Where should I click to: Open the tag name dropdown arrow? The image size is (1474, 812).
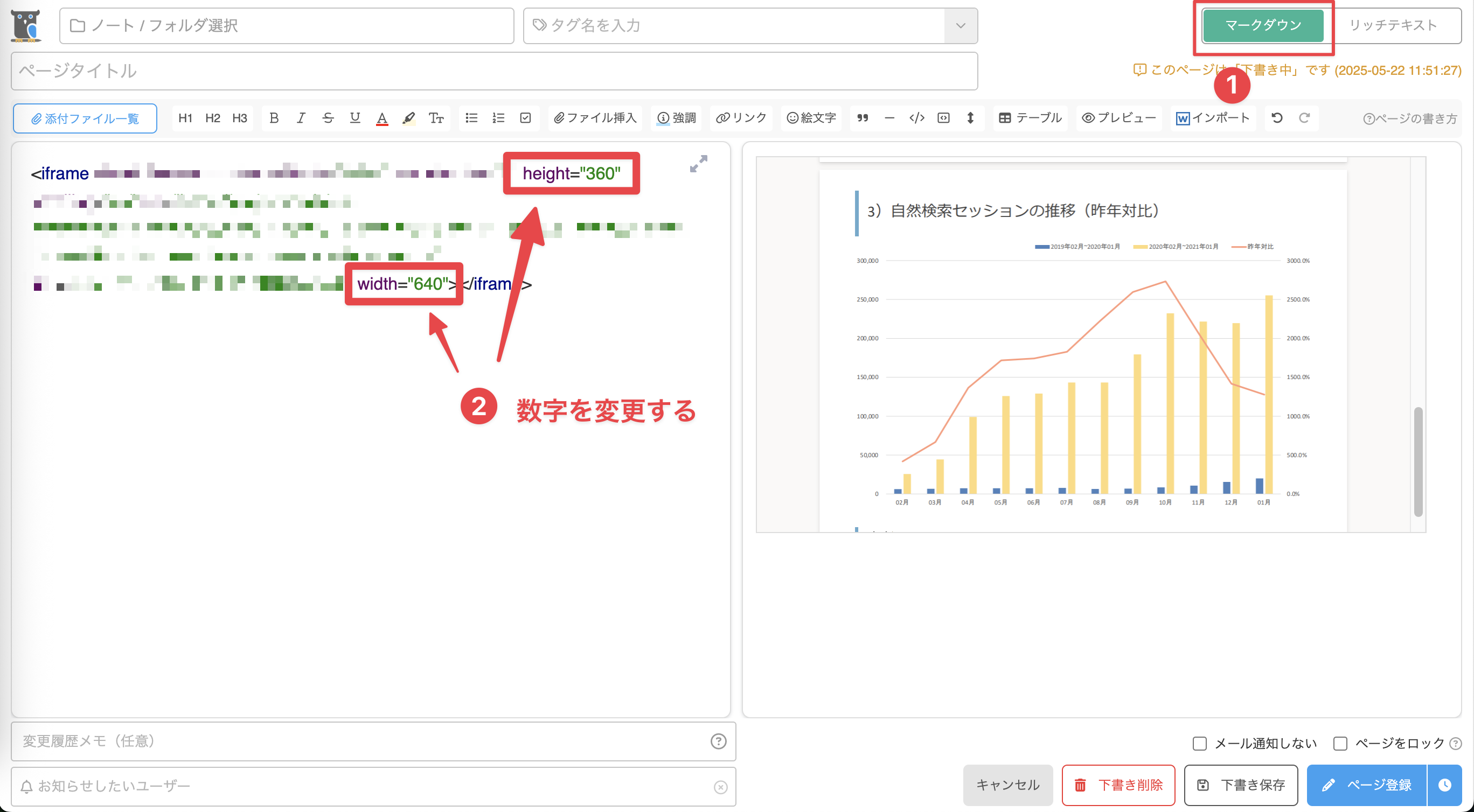[960, 26]
